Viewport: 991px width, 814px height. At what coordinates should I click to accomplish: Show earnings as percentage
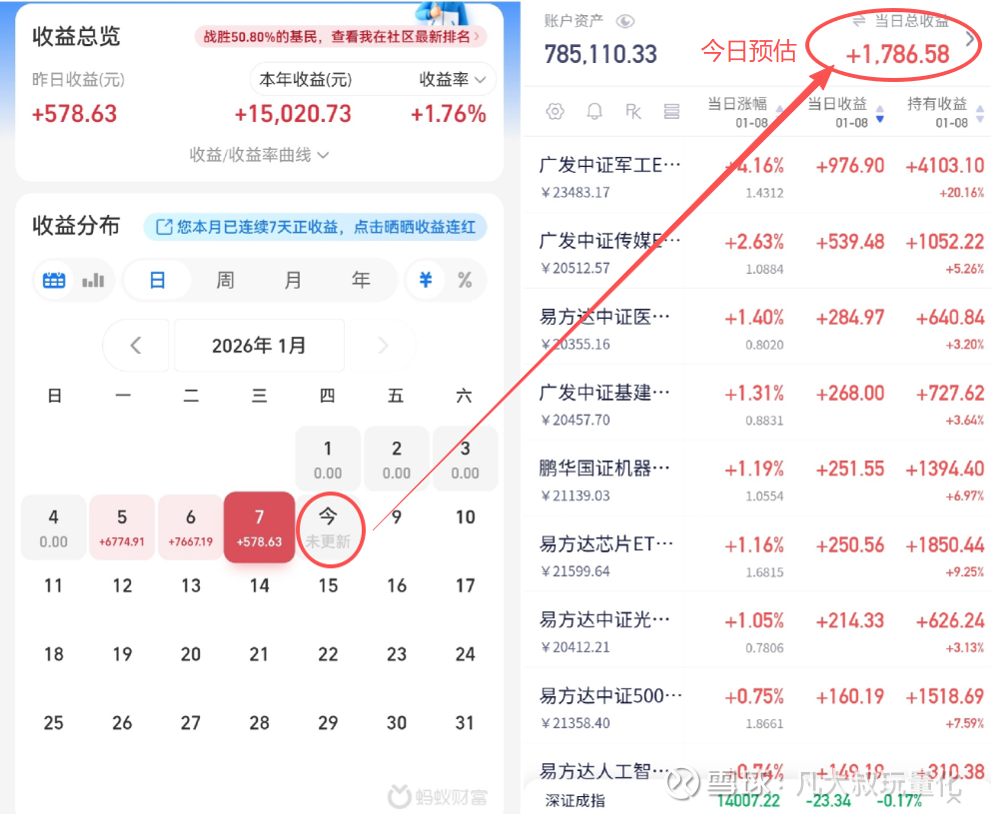tap(465, 280)
